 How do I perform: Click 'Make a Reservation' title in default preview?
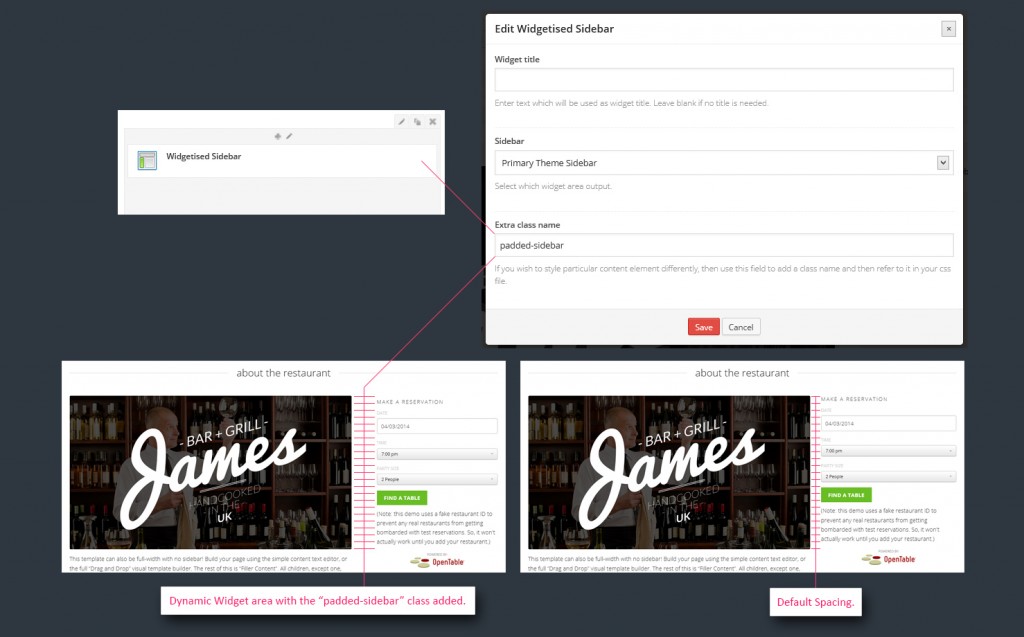pyautogui.click(x=854, y=399)
